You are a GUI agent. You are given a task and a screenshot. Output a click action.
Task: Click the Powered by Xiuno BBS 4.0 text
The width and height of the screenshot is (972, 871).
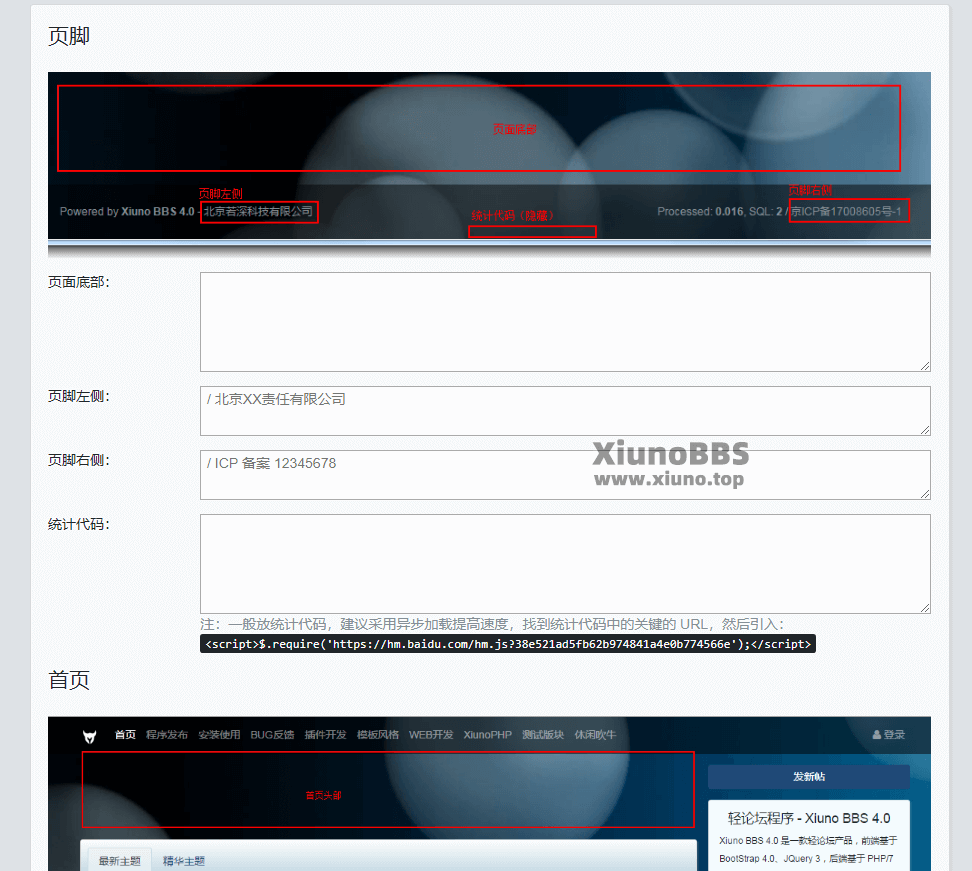127,211
